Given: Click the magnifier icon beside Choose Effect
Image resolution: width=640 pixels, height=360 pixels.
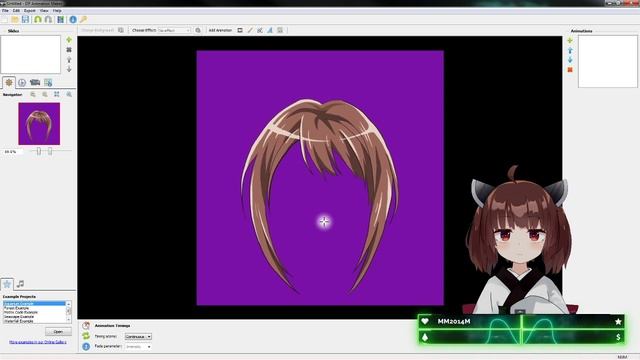Looking at the screenshot, I should (198, 30).
